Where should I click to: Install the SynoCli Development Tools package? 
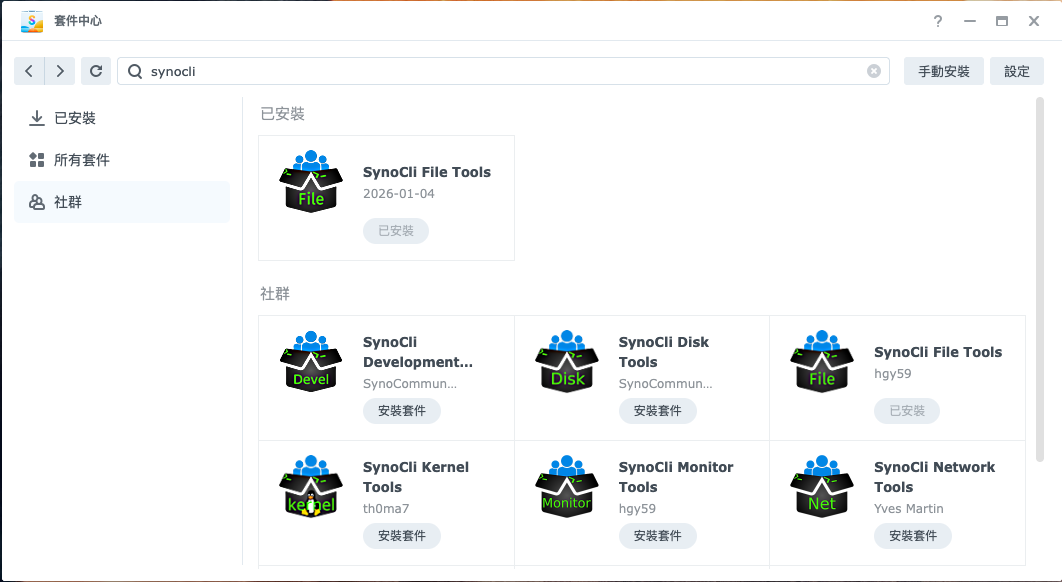[401, 410]
